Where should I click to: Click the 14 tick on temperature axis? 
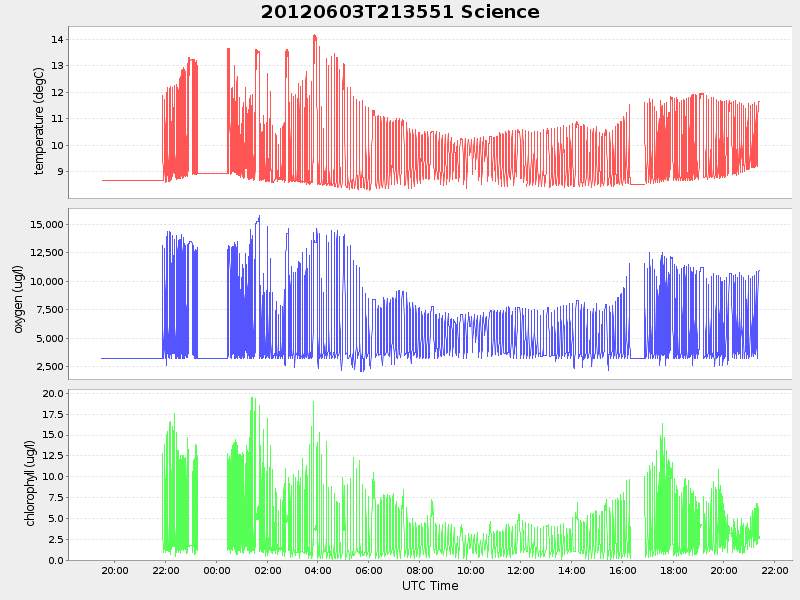click(x=57, y=40)
